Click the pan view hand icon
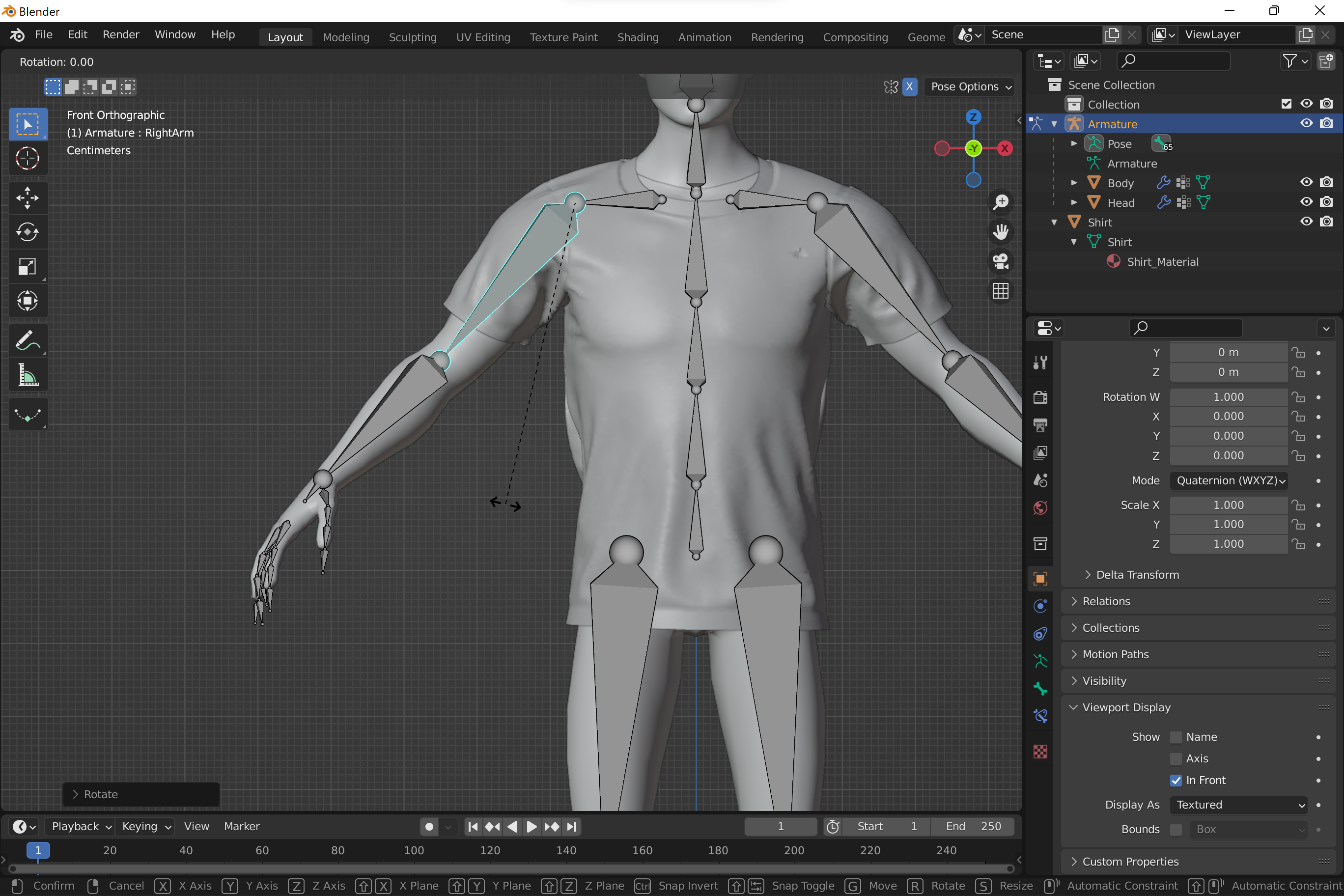This screenshot has width=1344, height=896. pyautogui.click(x=1001, y=231)
